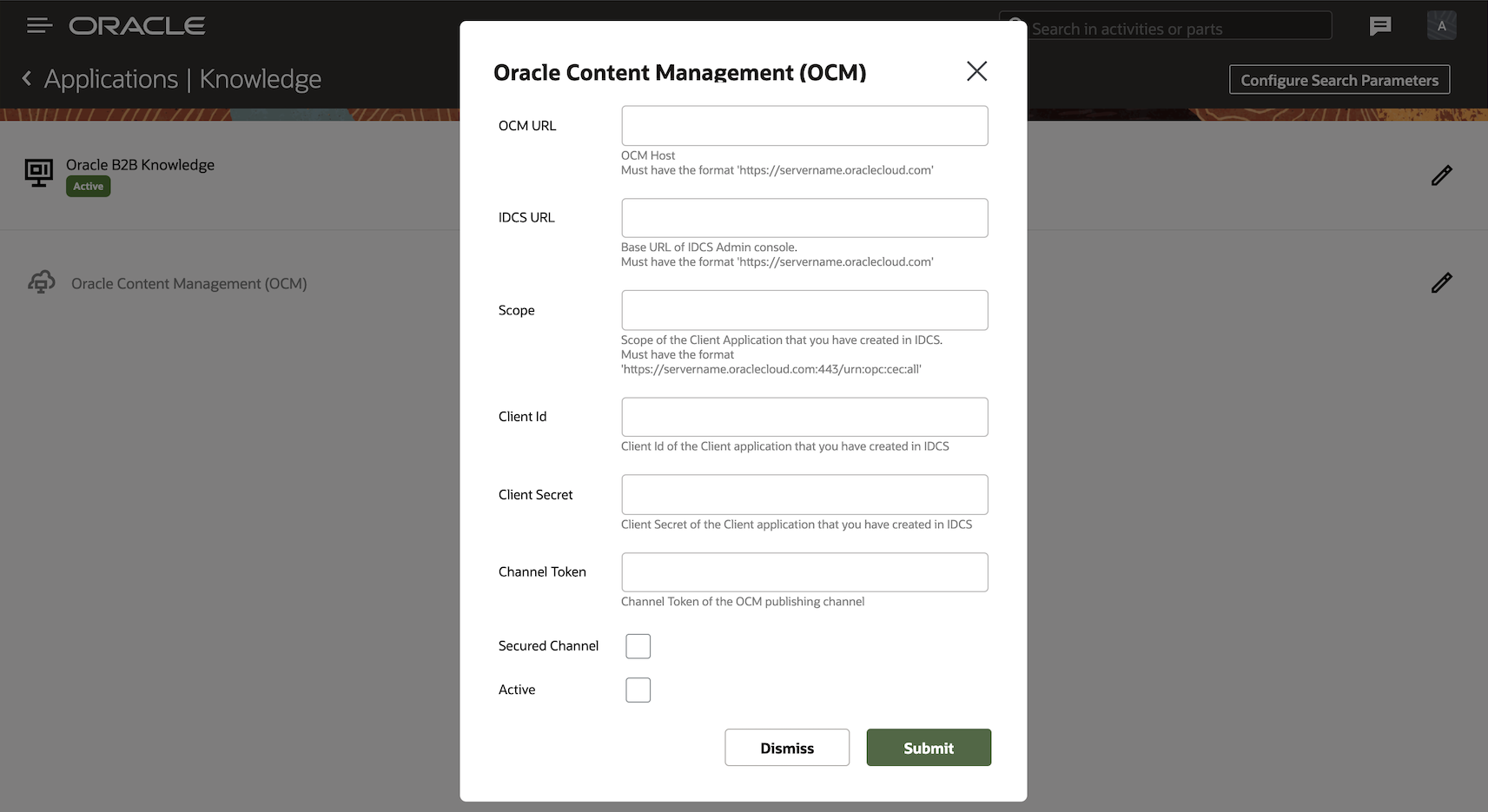Edit the Oracle B2B Knowledge entry
This screenshot has width=1488, height=812.
click(1442, 175)
